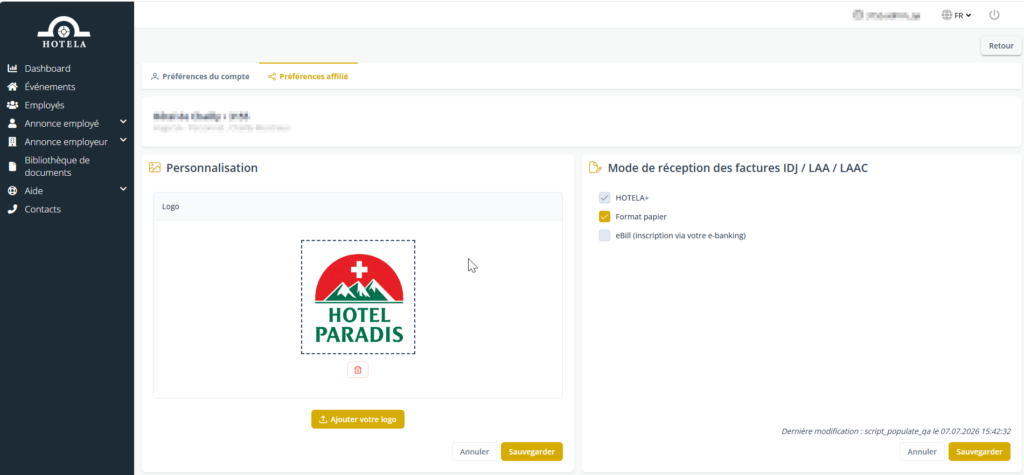Expand the Annonce employeur submenu chevron
Screen dimensions: 1024x475
click(x=123, y=140)
